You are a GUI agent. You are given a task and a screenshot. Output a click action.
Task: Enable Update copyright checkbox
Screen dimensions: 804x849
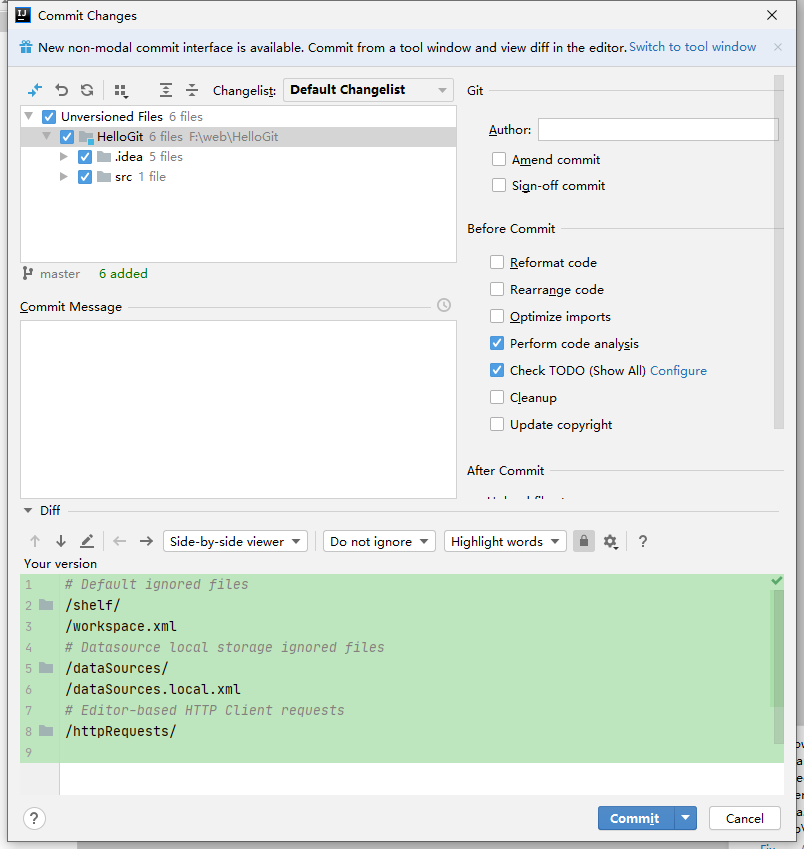[496, 424]
